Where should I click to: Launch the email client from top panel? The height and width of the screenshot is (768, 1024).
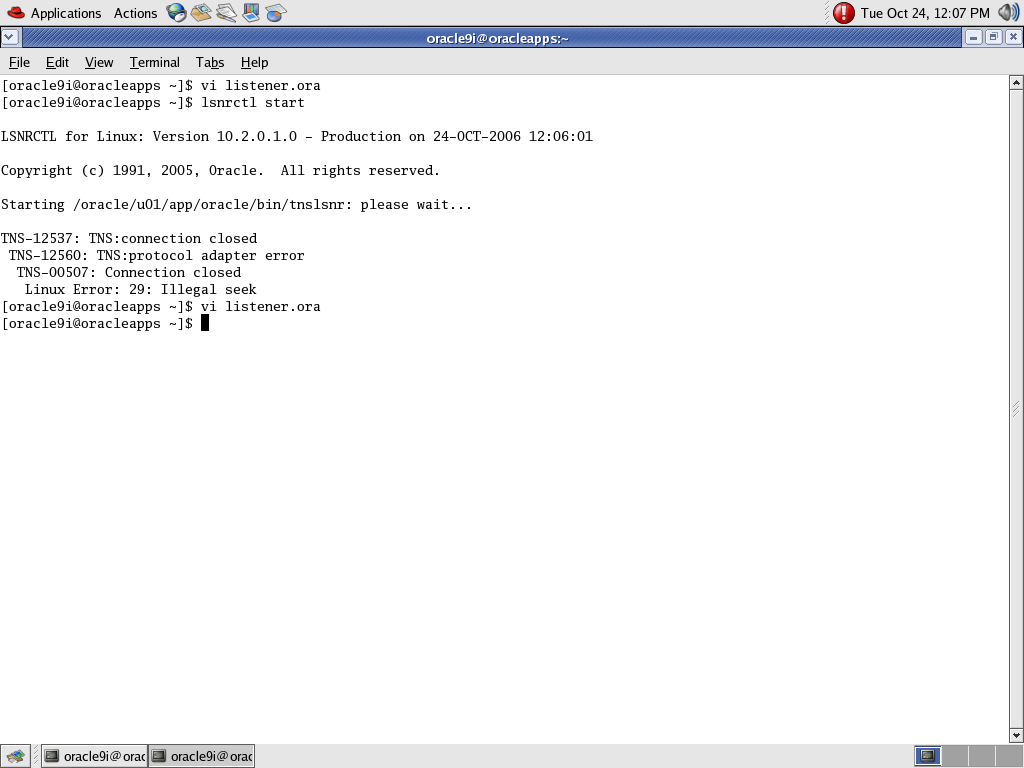click(x=202, y=13)
